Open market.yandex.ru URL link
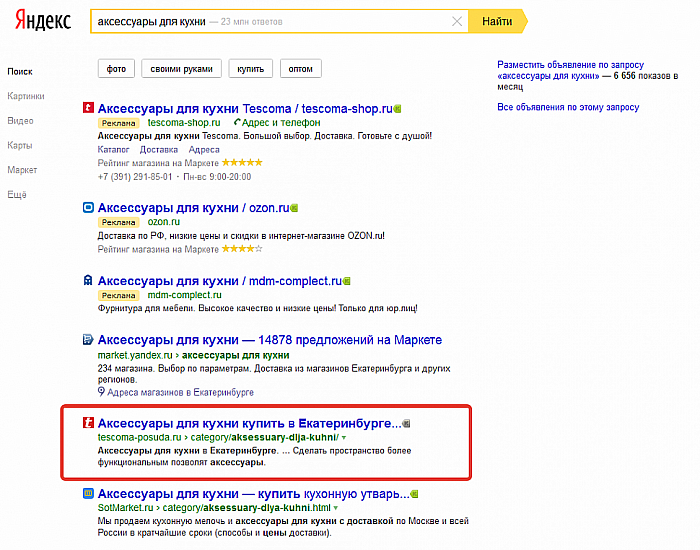The image size is (700, 550). [135, 355]
